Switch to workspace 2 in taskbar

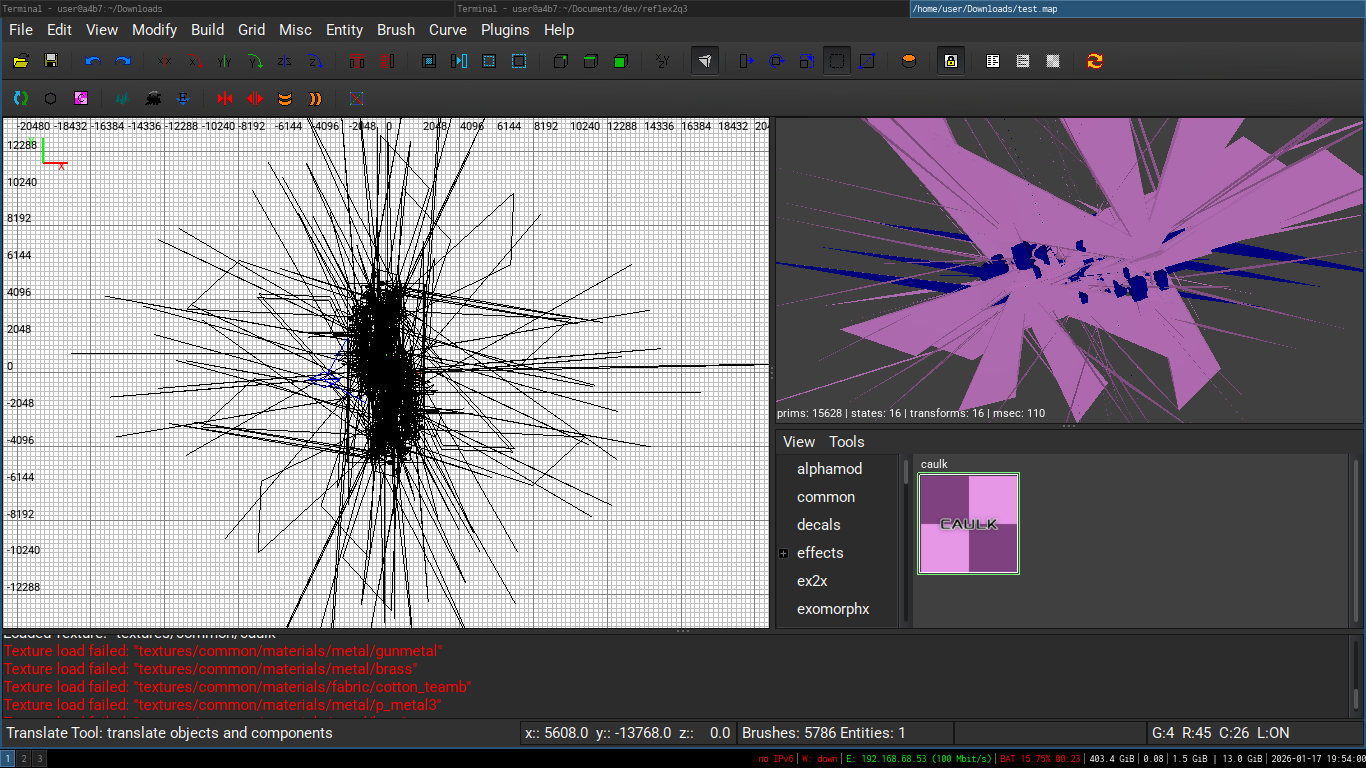tap(24, 759)
